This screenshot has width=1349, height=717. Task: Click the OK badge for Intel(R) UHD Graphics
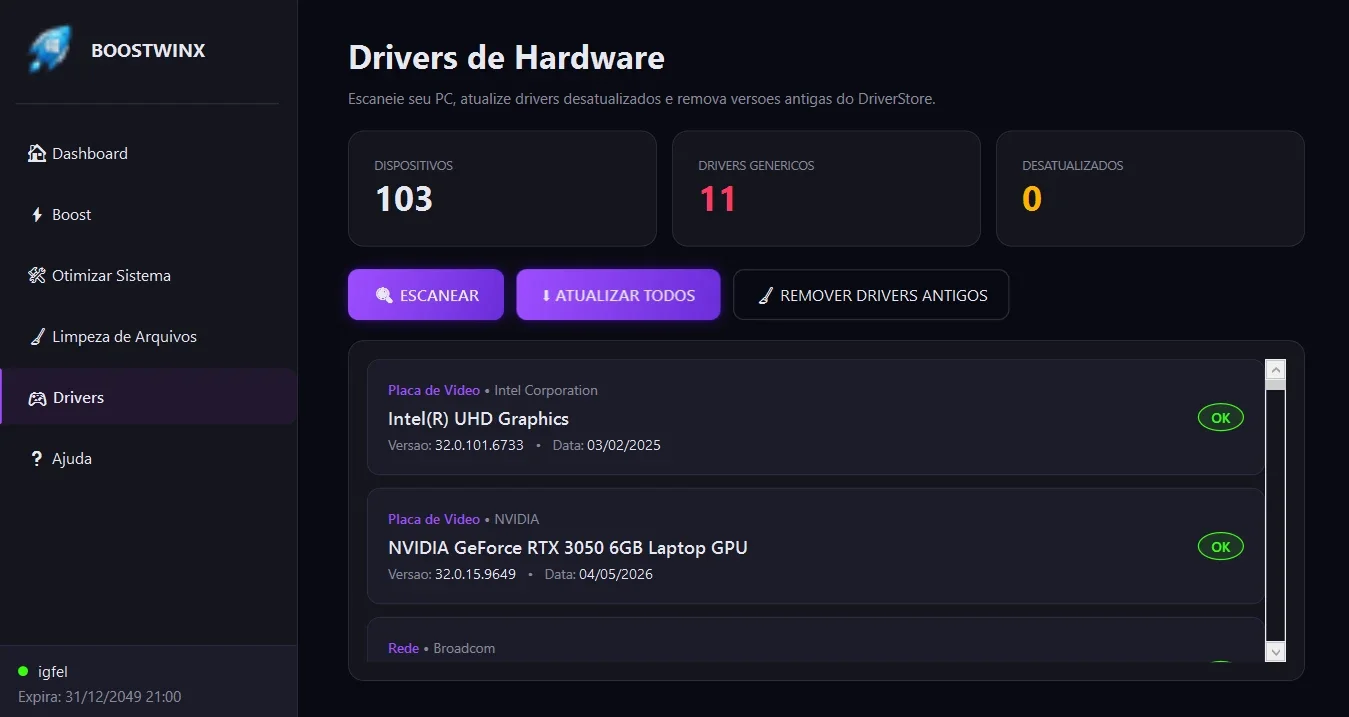(x=1221, y=418)
